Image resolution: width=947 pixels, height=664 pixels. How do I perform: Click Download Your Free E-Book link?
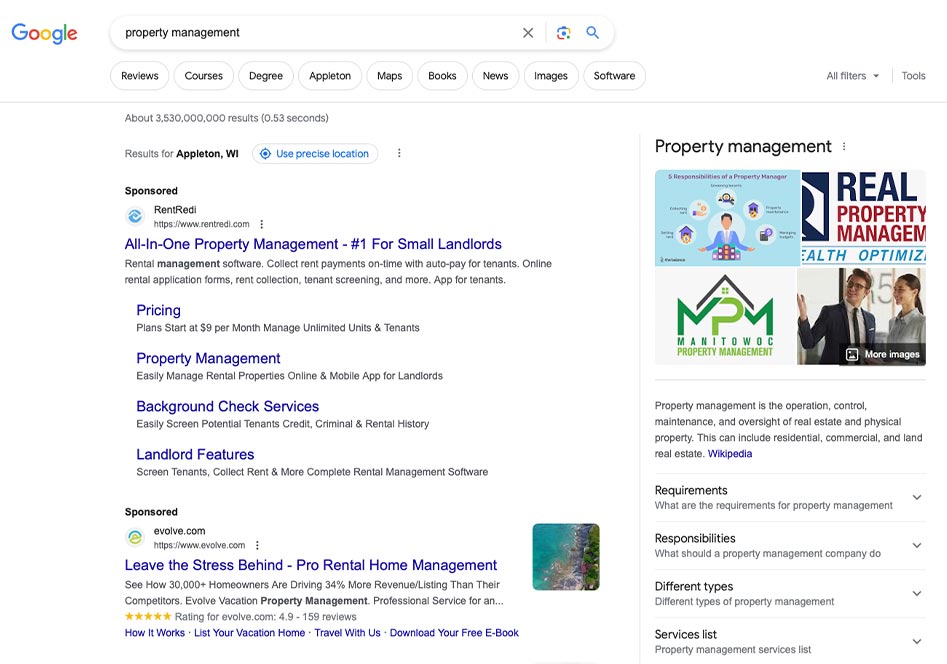(454, 633)
